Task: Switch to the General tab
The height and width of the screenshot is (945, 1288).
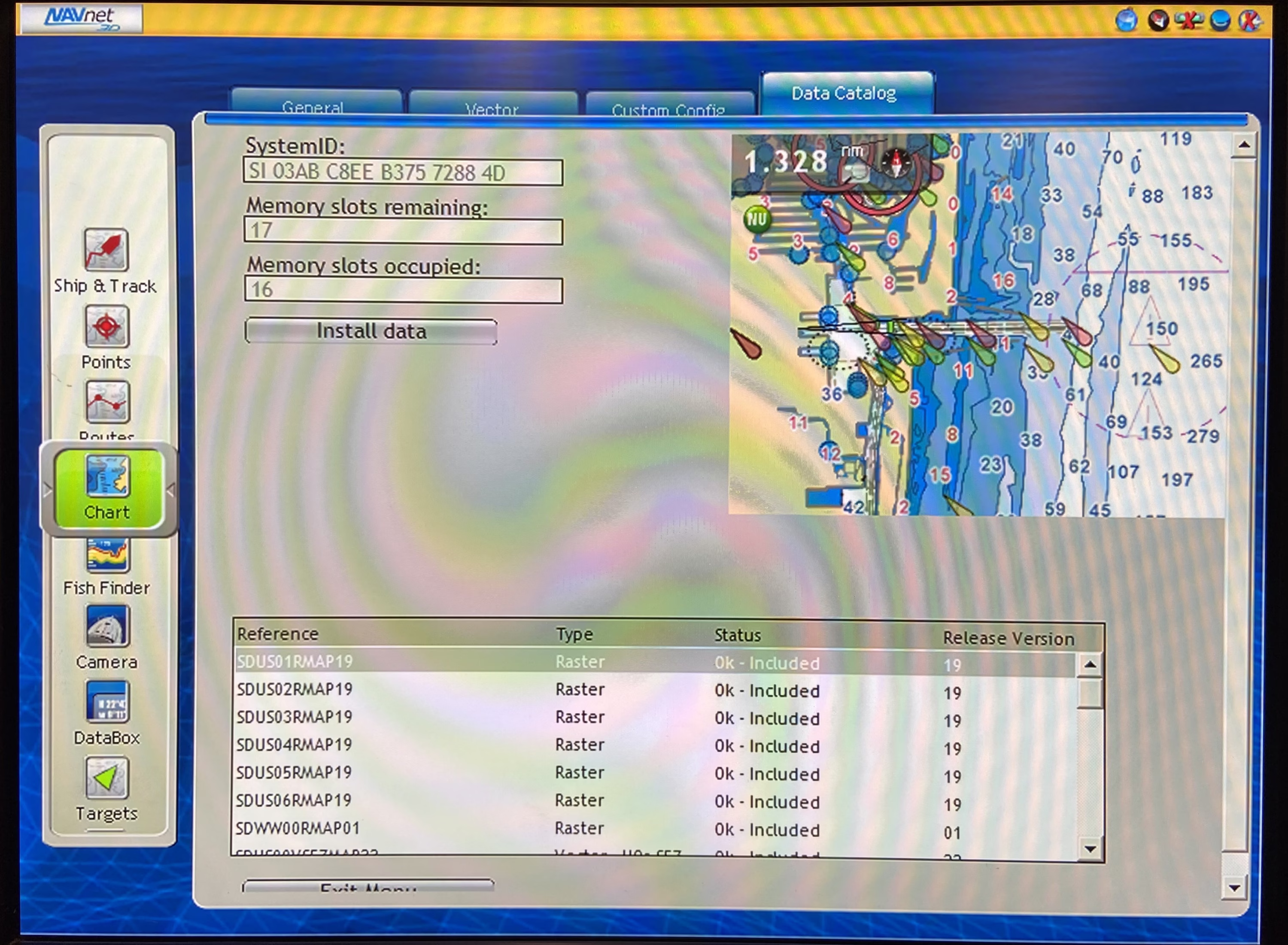Action: click(313, 105)
